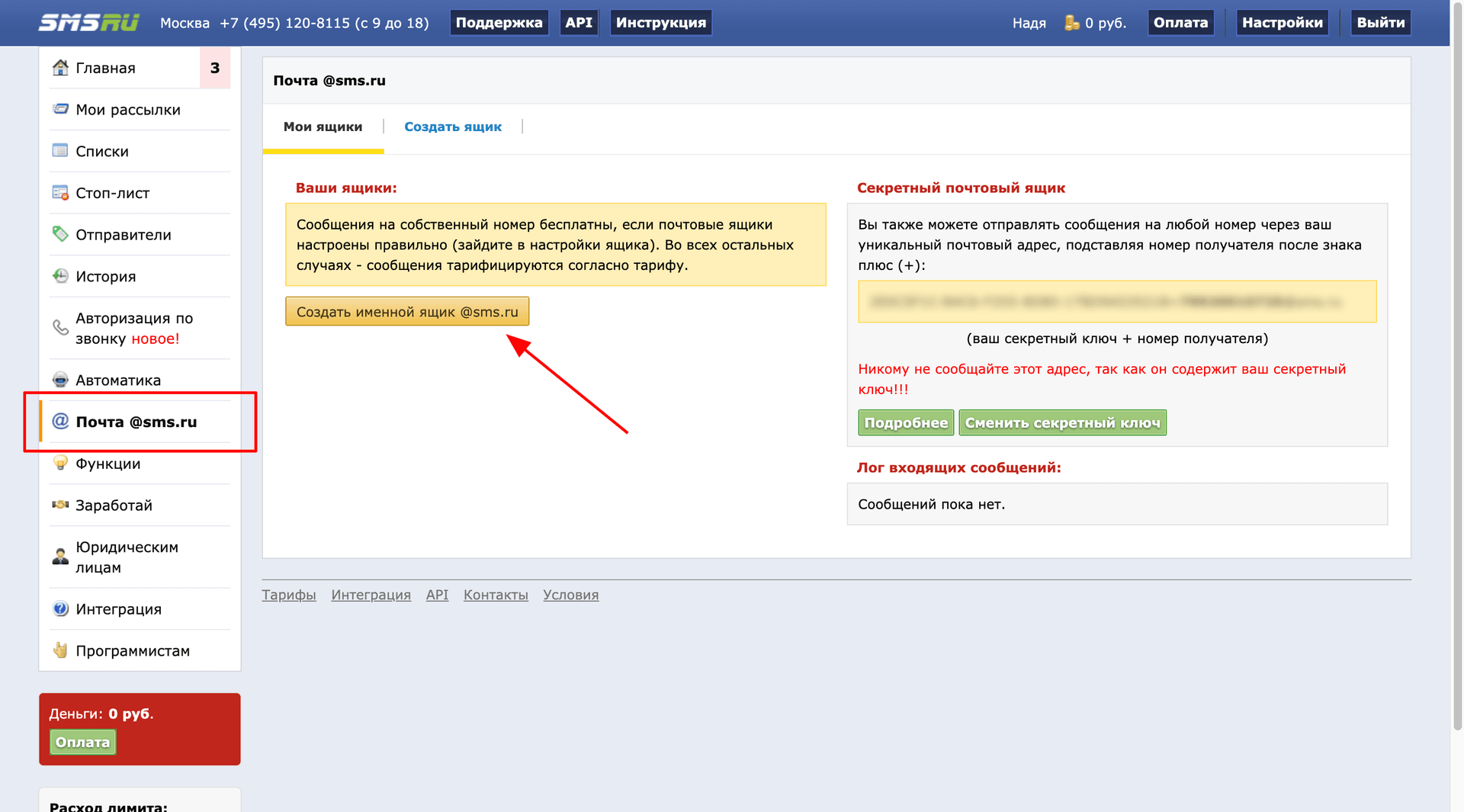
Task: Click the list icon beside Списки
Action: point(60,150)
